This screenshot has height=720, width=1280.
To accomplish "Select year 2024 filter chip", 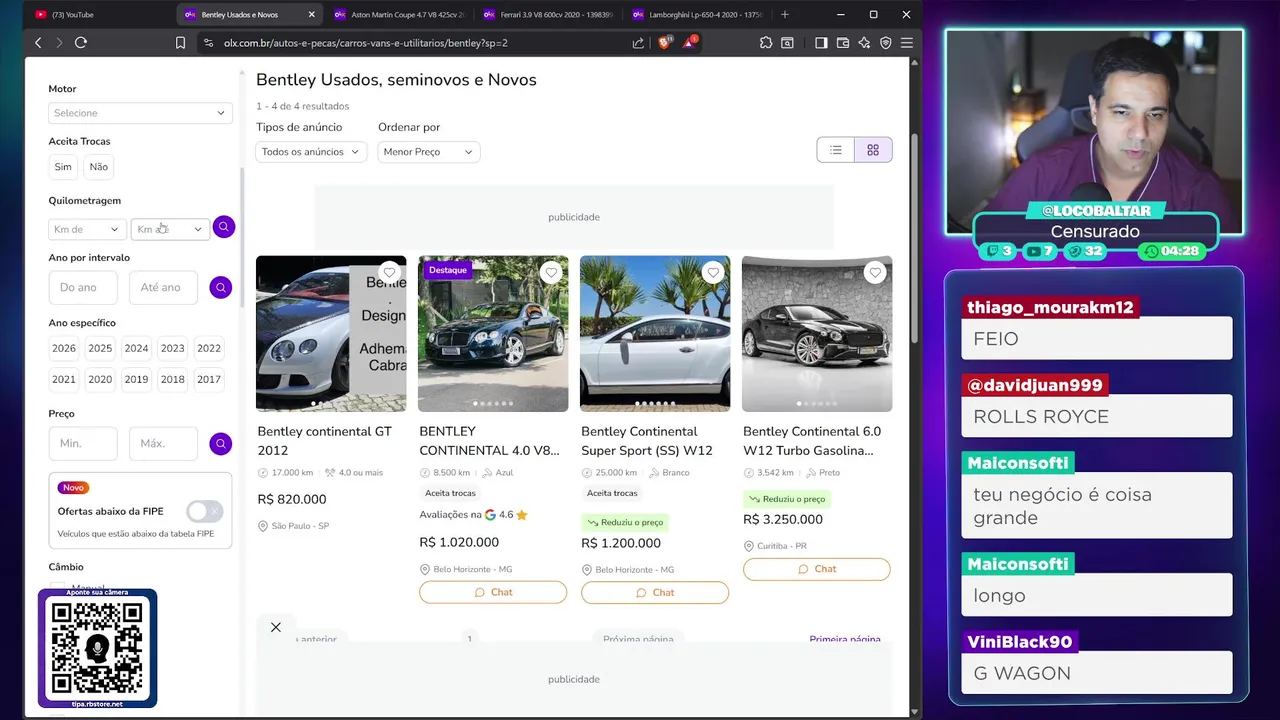I will (x=136, y=349).
